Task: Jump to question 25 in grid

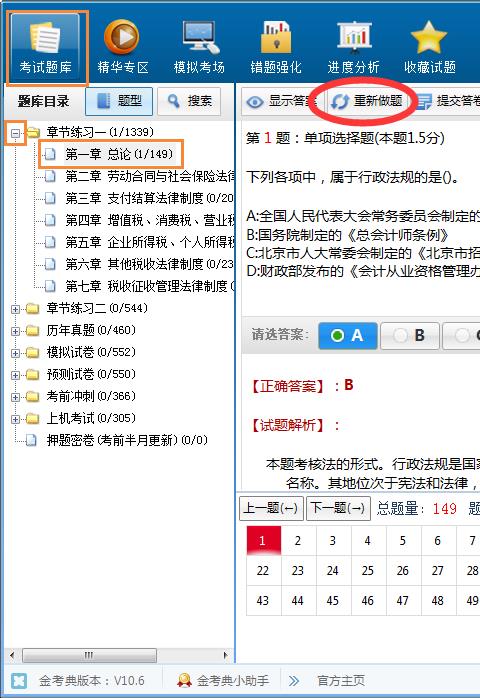Action: pyautogui.click(x=368, y=570)
